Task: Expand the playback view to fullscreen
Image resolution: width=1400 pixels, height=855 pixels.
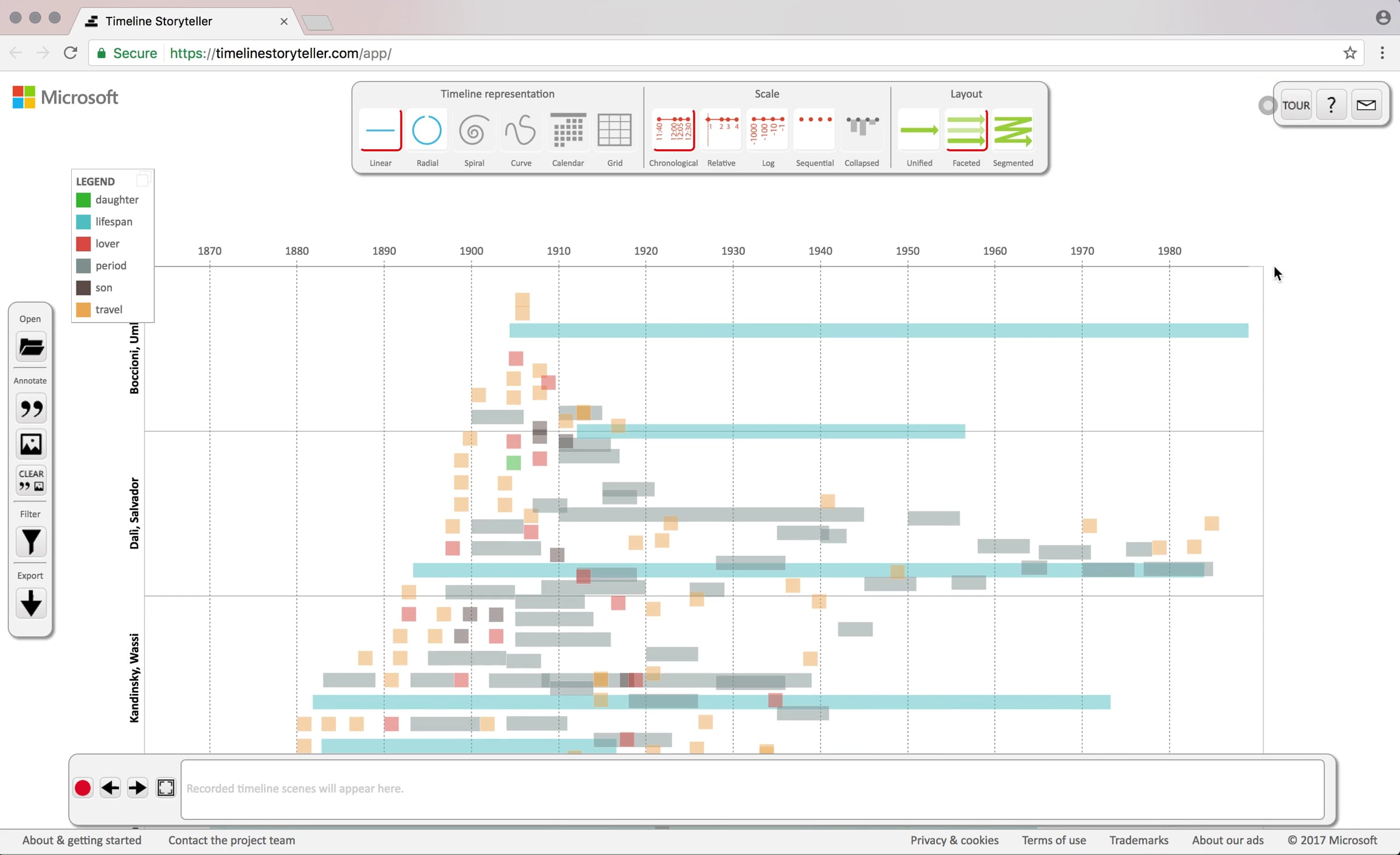Action: pos(166,788)
